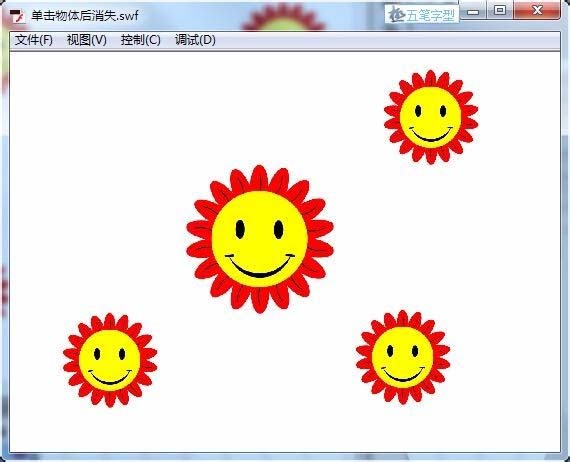The width and height of the screenshot is (570, 462).
Task: Click the 五笔字型 input method indicator
Action: (422, 15)
